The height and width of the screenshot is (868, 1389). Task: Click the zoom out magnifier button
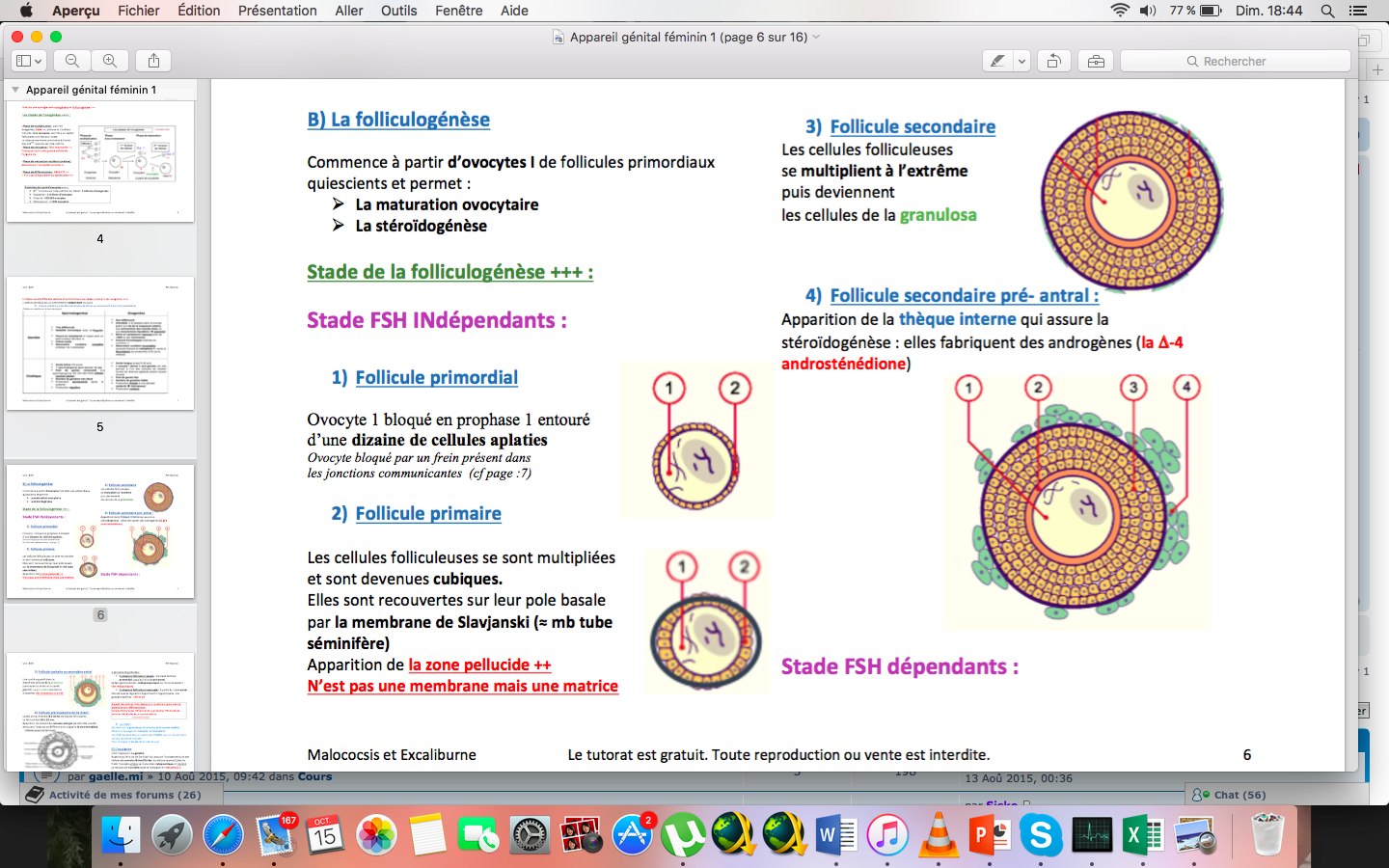point(72,61)
